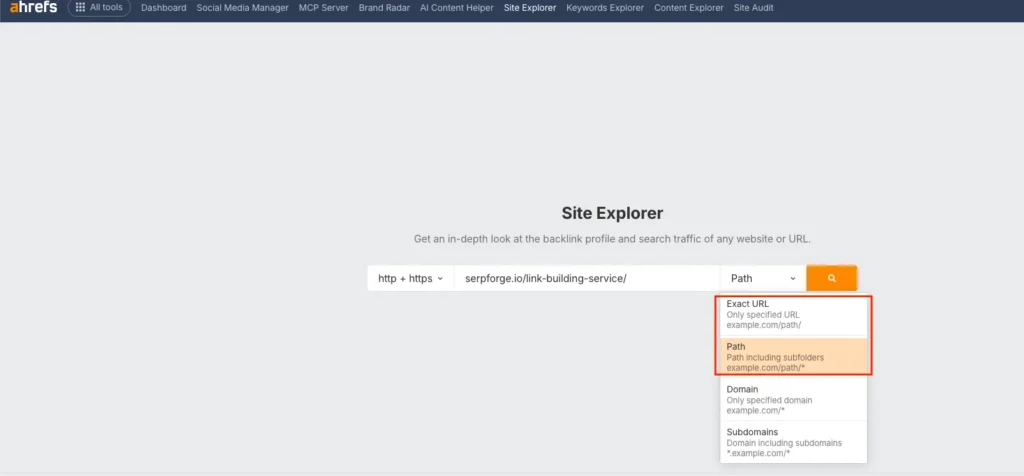
Task: Collapse the Path mode dropdown
Action: [763, 278]
